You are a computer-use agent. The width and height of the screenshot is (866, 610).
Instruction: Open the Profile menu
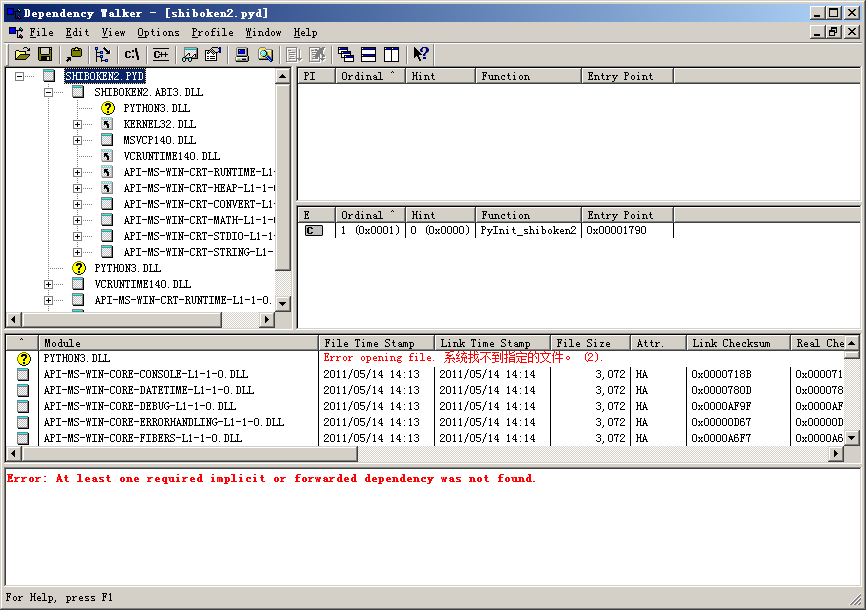[x=211, y=32]
